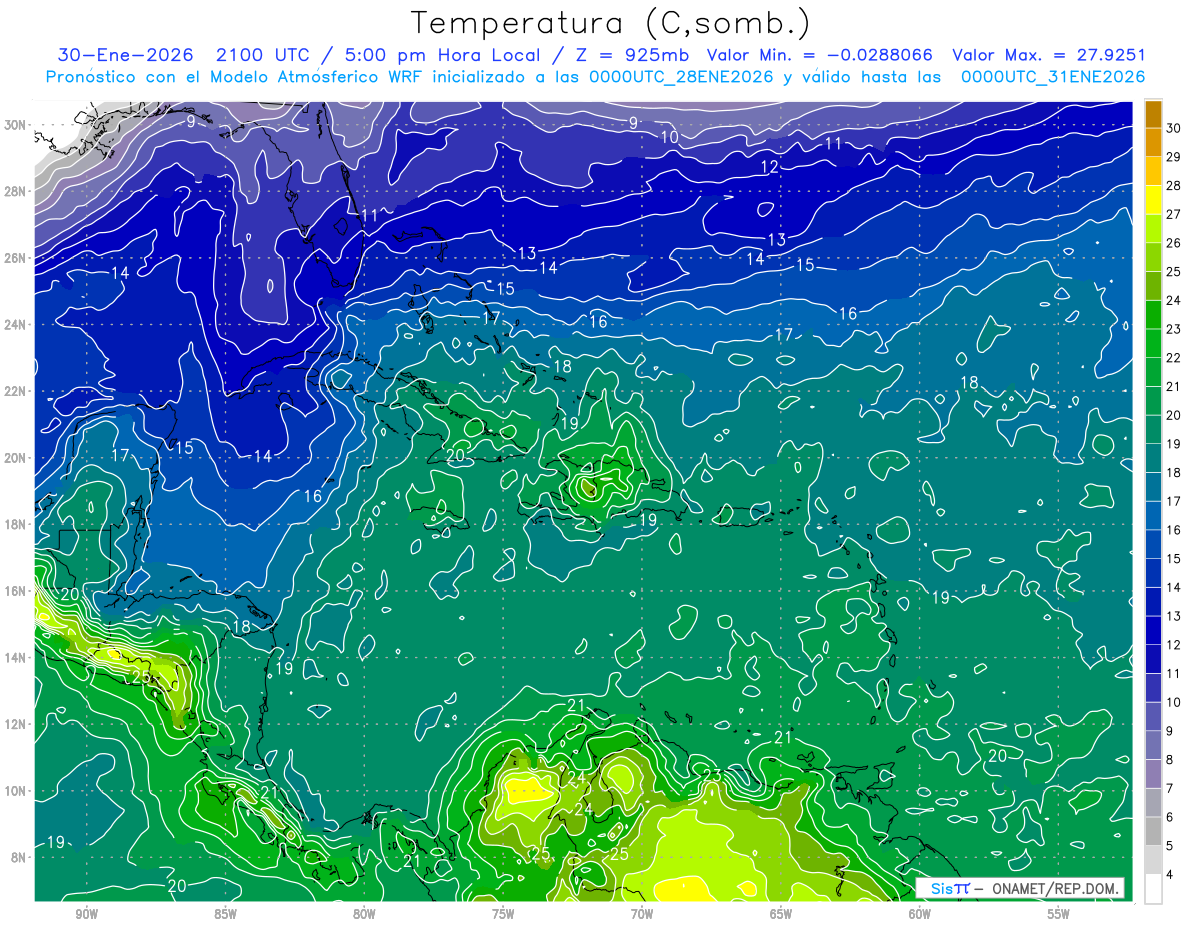Viewport: 1200px width, 927px height.
Task: Click the '14N' latitude axis label
Action: [x=15, y=658]
